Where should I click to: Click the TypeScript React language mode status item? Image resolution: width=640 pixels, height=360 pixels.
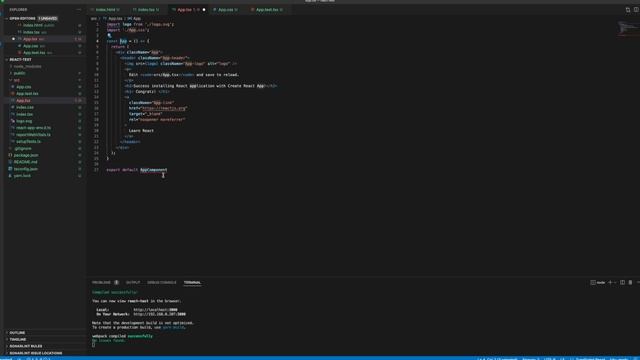tap(590, 359)
